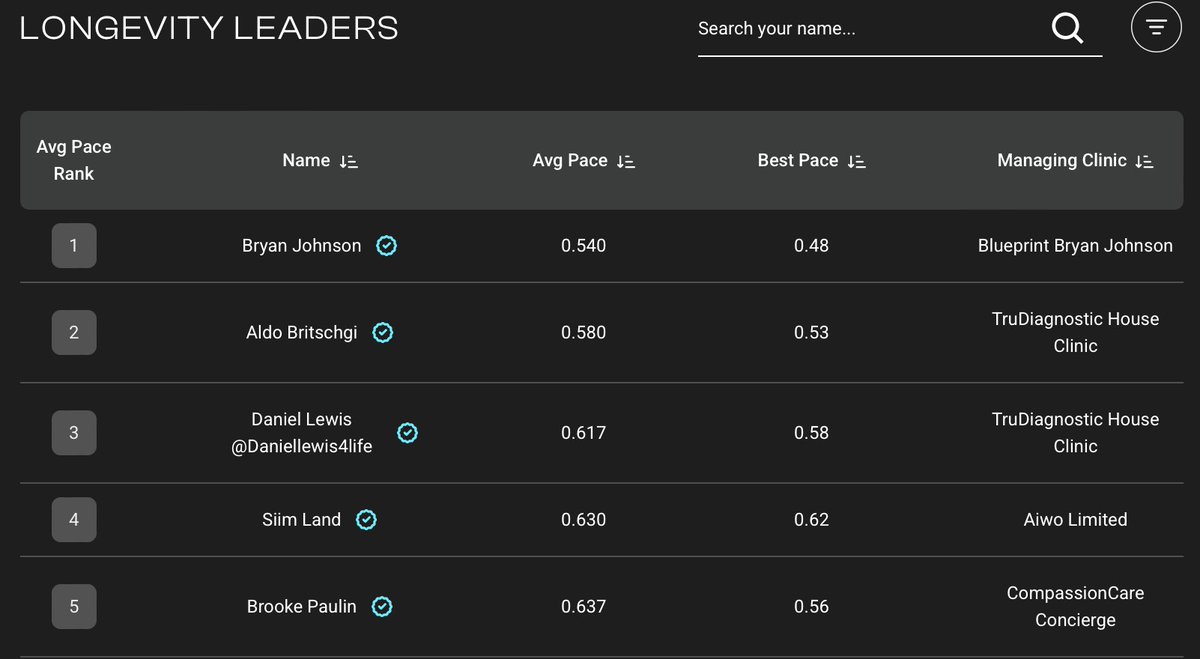Image resolution: width=1200 pixels, height=659 pixels.
Task: Click the search magnifier icon
Action: (1067, 29)
